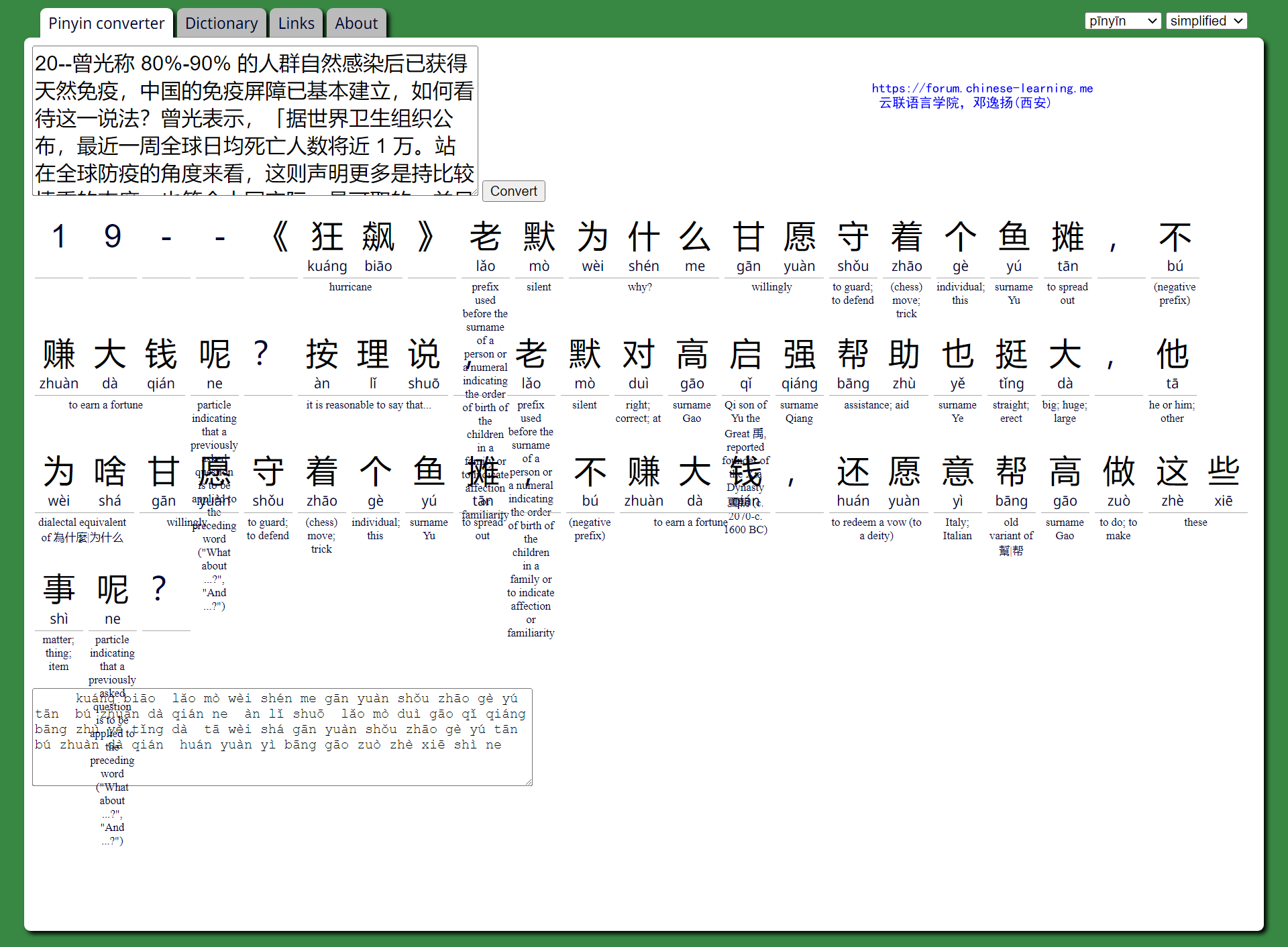Click the character 还 above huán
Screen dimensions: 1288x947
pyautogui.click(x=853, y=471)
